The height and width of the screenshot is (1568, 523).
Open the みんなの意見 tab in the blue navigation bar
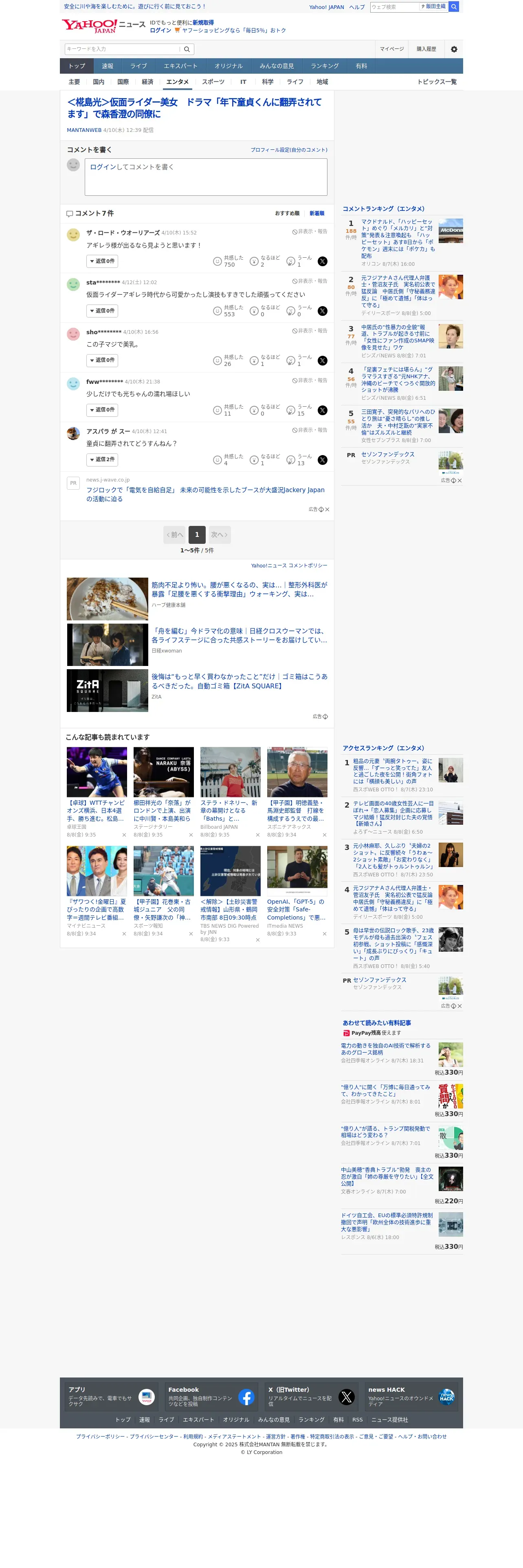(x=277, y=66)
